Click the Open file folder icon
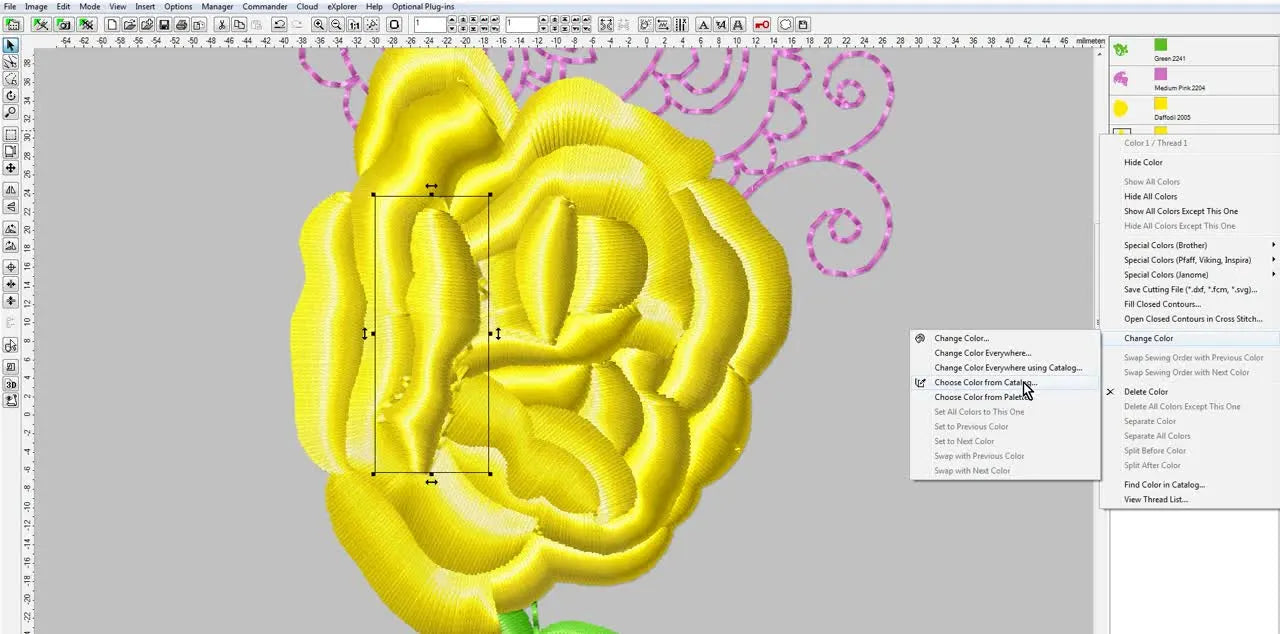Screen dimensions: 1280x634 130,24
